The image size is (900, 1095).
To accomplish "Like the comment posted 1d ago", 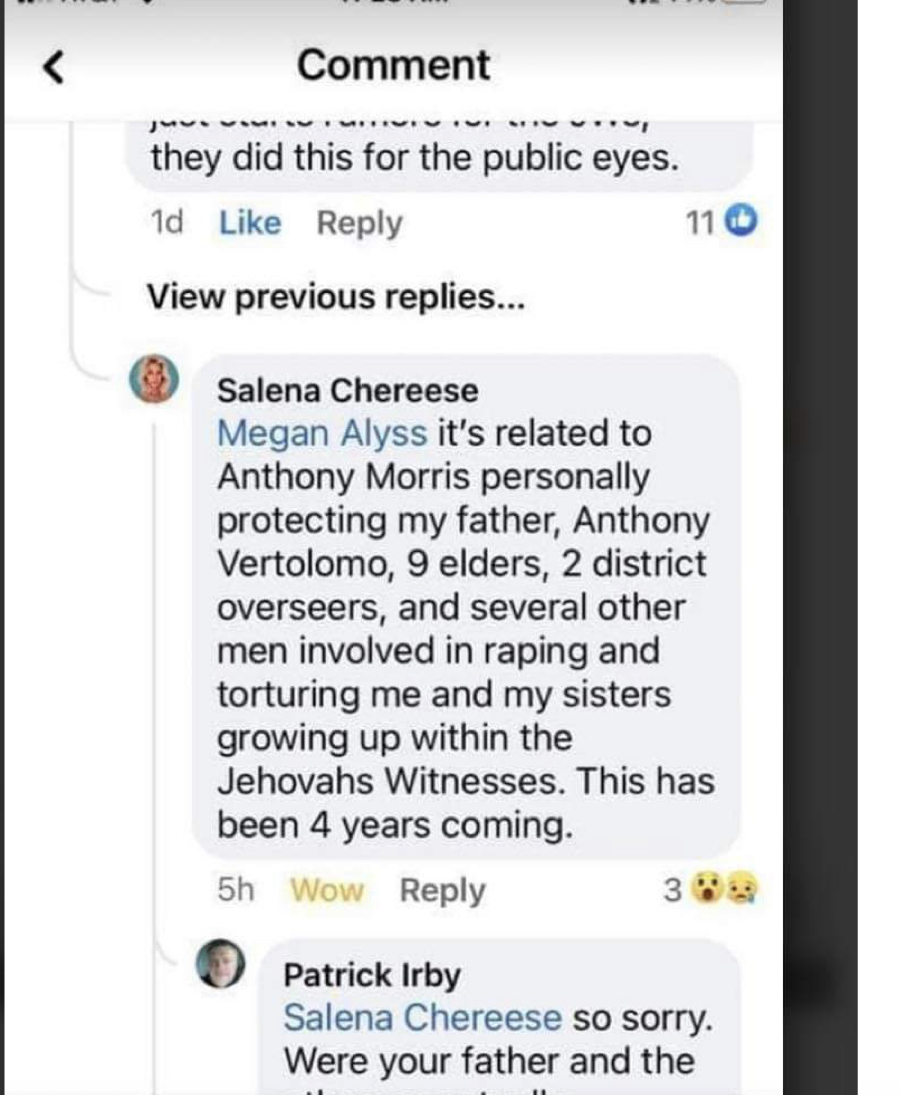I will (x=250, y=223).
